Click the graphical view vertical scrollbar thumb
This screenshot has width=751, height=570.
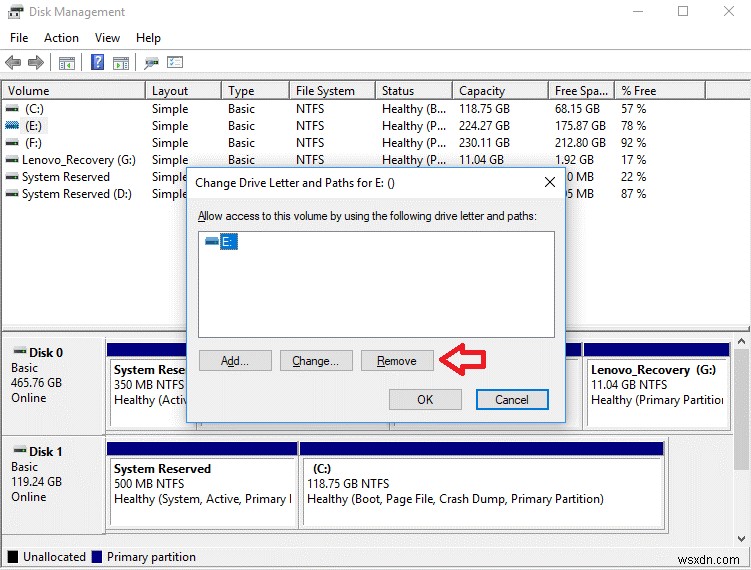click(x=741, y=410)
